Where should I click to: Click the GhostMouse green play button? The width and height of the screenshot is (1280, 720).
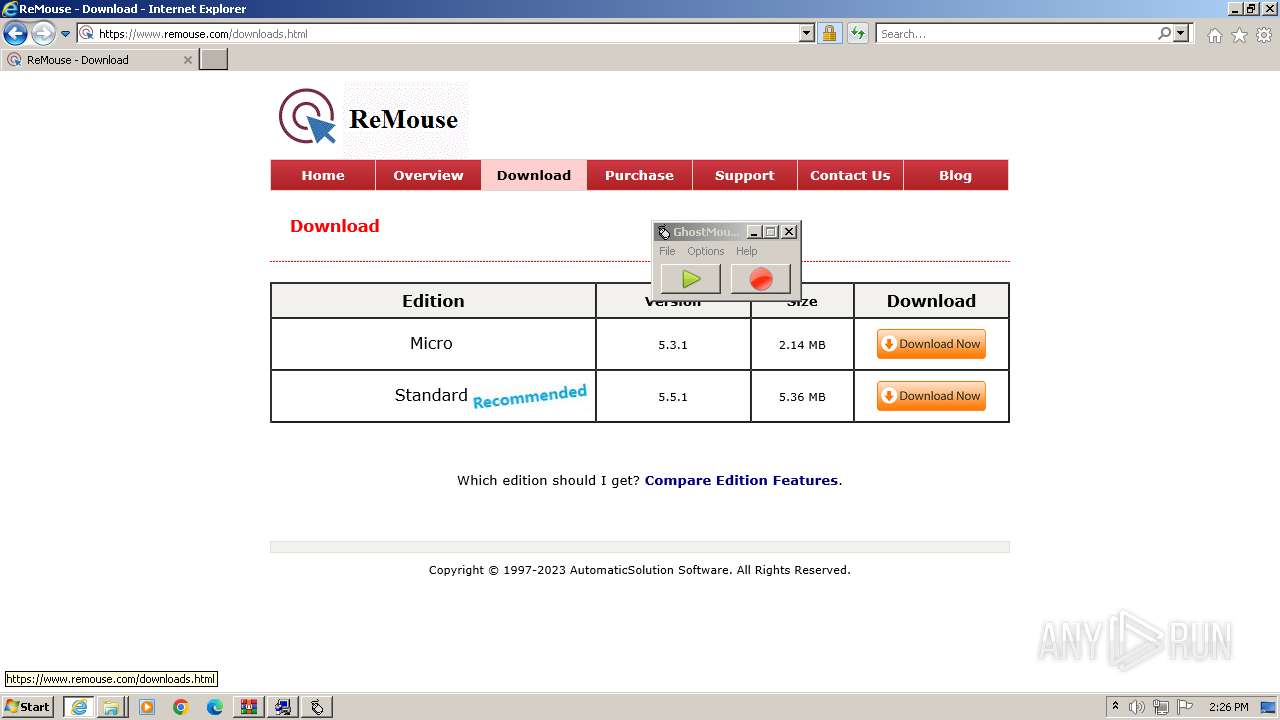pyautogui.click(x=690, y=279)
